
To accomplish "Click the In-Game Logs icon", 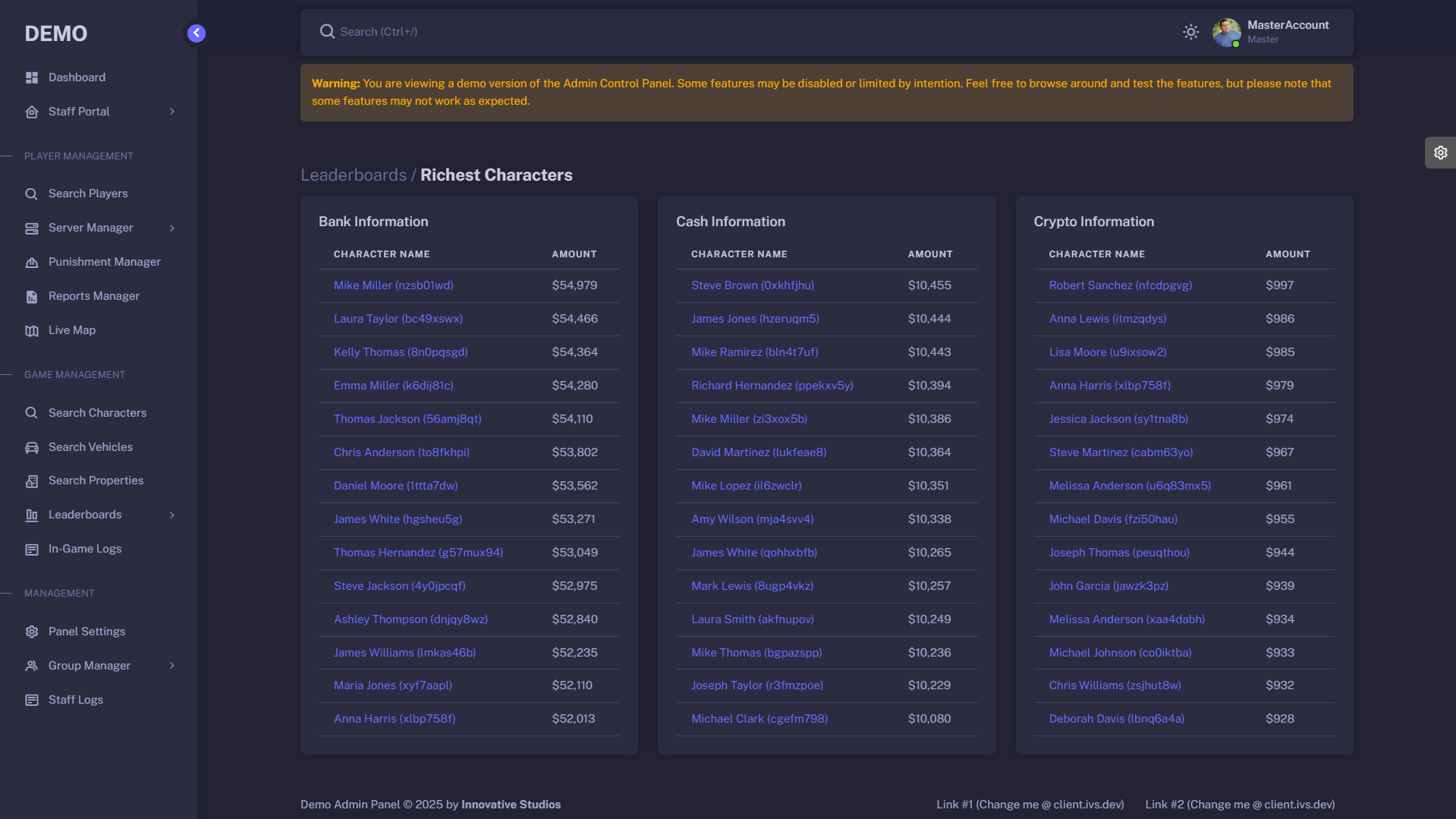I will pyautogui.click(x=31, y=550).
